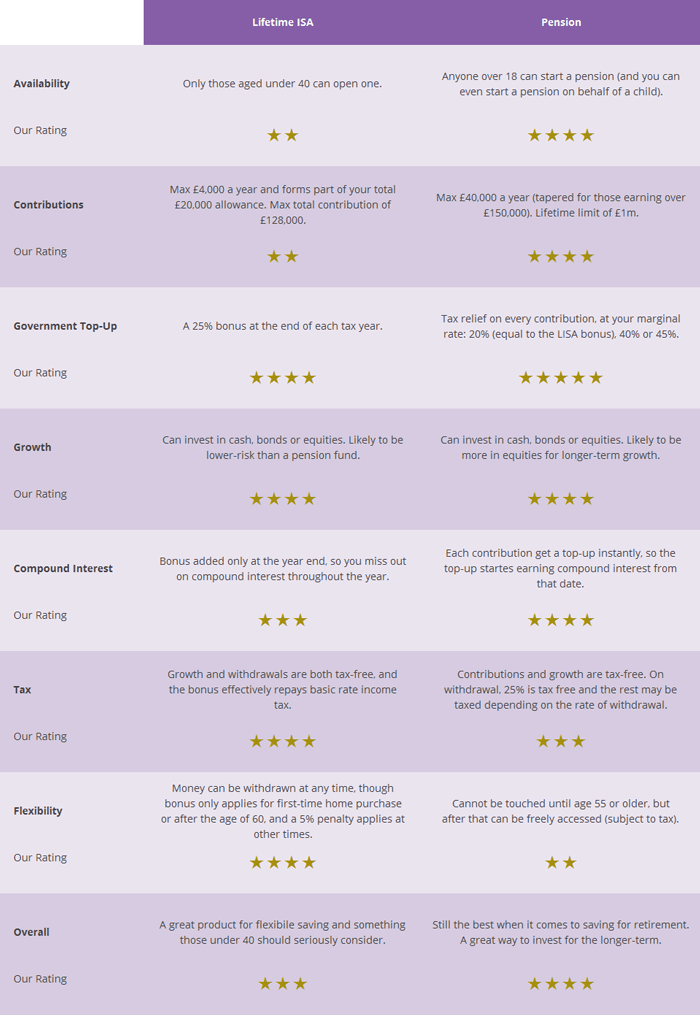Select the Contributions row label
This screenshot has height=1015, width=700.
49,205
